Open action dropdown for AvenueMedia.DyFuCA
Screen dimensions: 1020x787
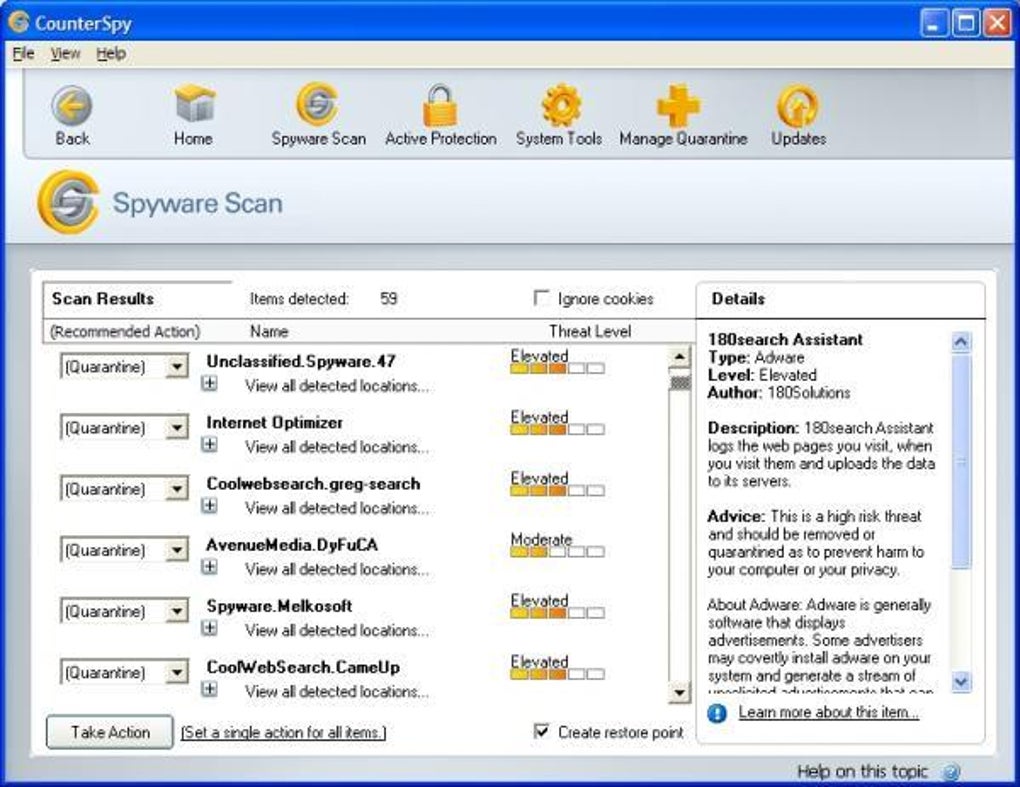click(176, 550)
